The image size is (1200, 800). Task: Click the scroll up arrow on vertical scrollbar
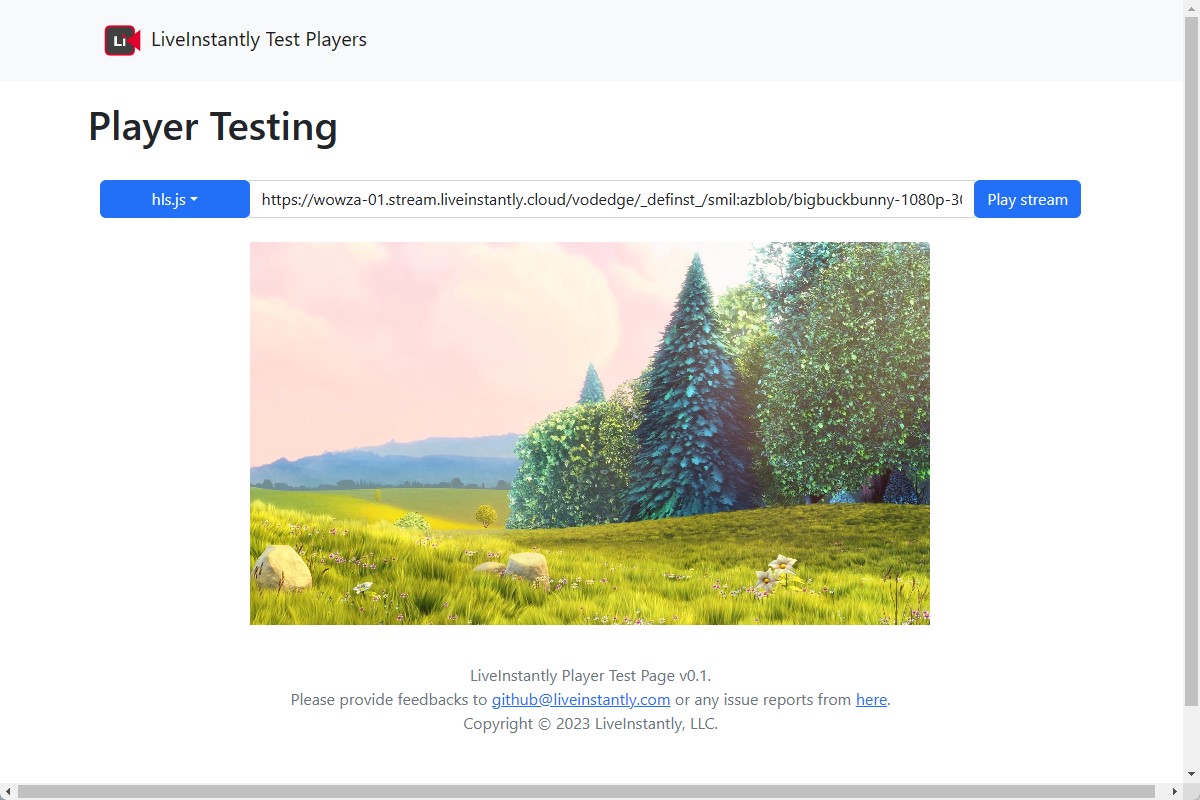point(1191,8)
